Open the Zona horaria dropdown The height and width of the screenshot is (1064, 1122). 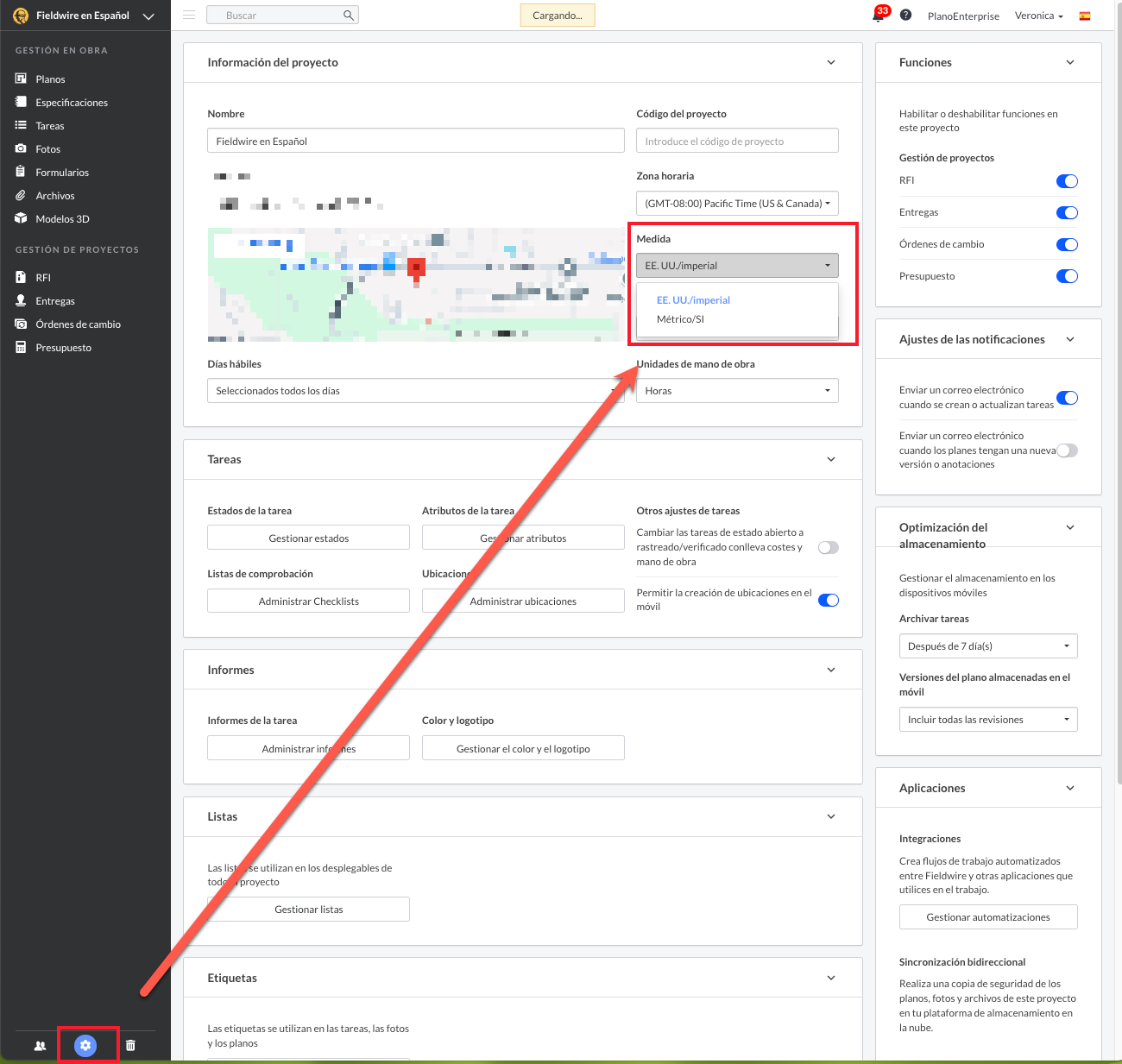click(737, 204)
